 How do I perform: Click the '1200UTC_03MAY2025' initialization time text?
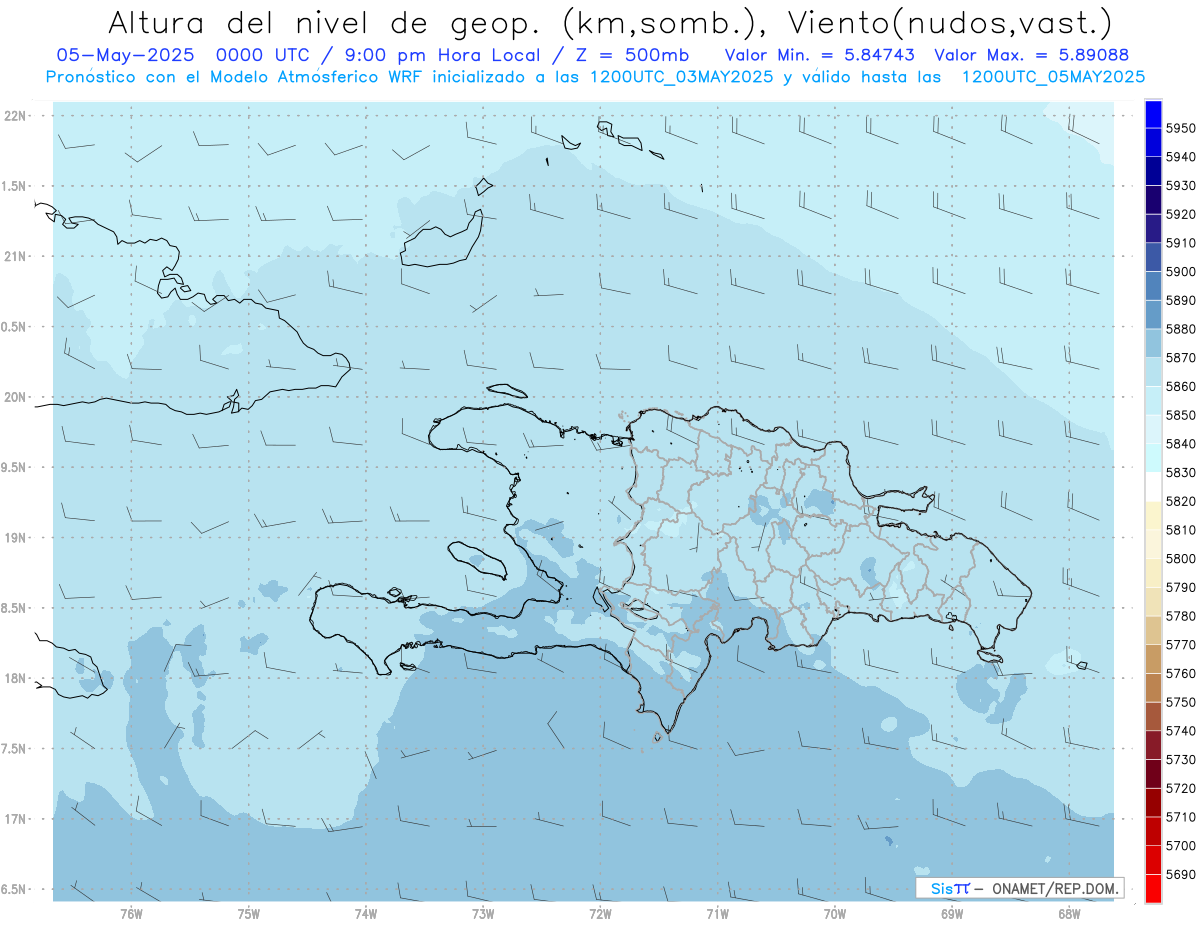point(682,76)
